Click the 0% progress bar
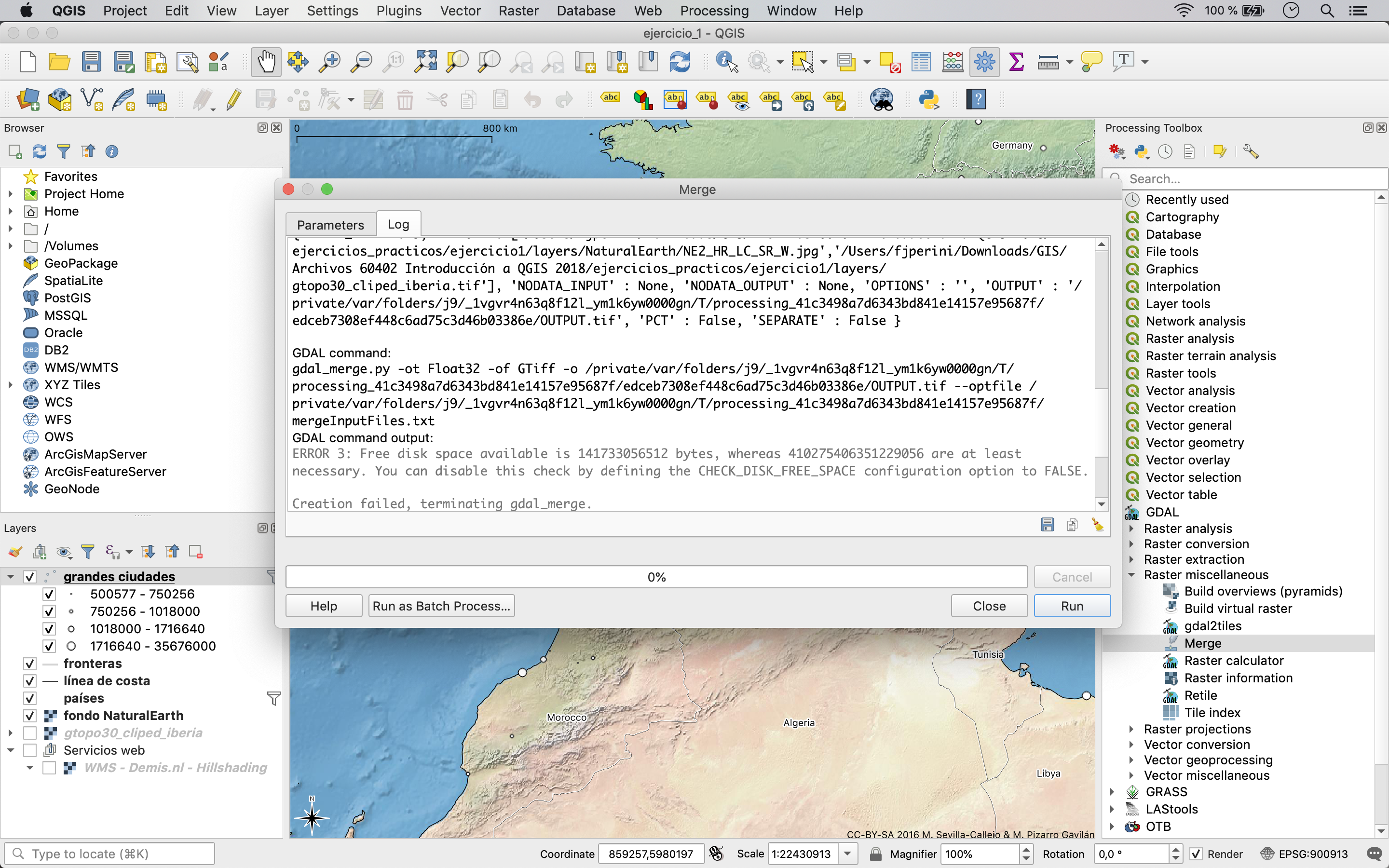The image size is (1389, 868). pyautogui.click(x=656, y=576)
